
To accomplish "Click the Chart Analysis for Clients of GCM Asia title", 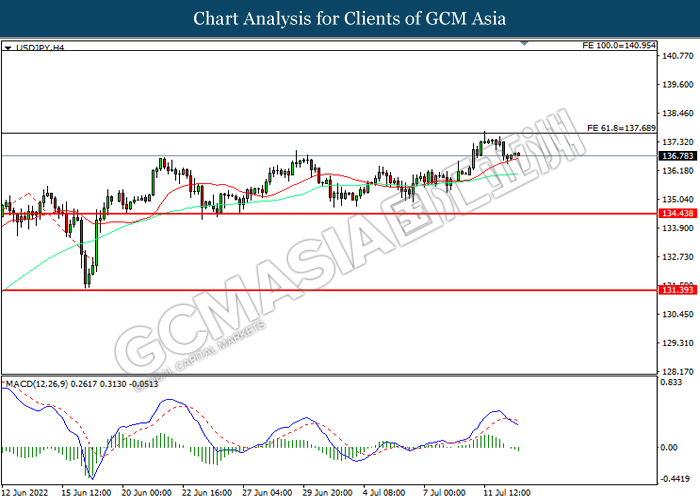I will click(350, 19).
